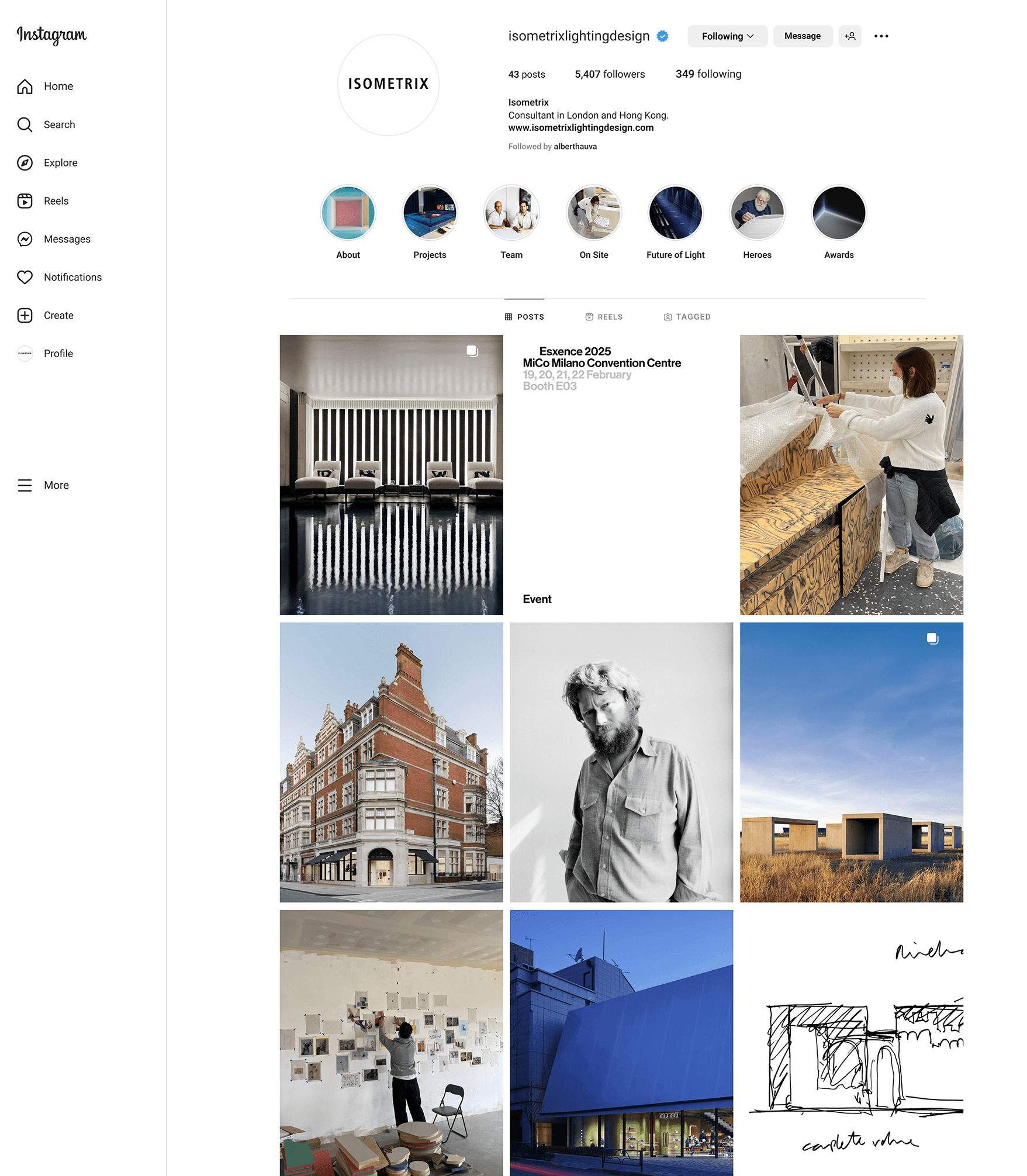Open the ISOMETRIX profile picture
Viewport: 1027px width, 1176px height.
click(x=388, y=85)
